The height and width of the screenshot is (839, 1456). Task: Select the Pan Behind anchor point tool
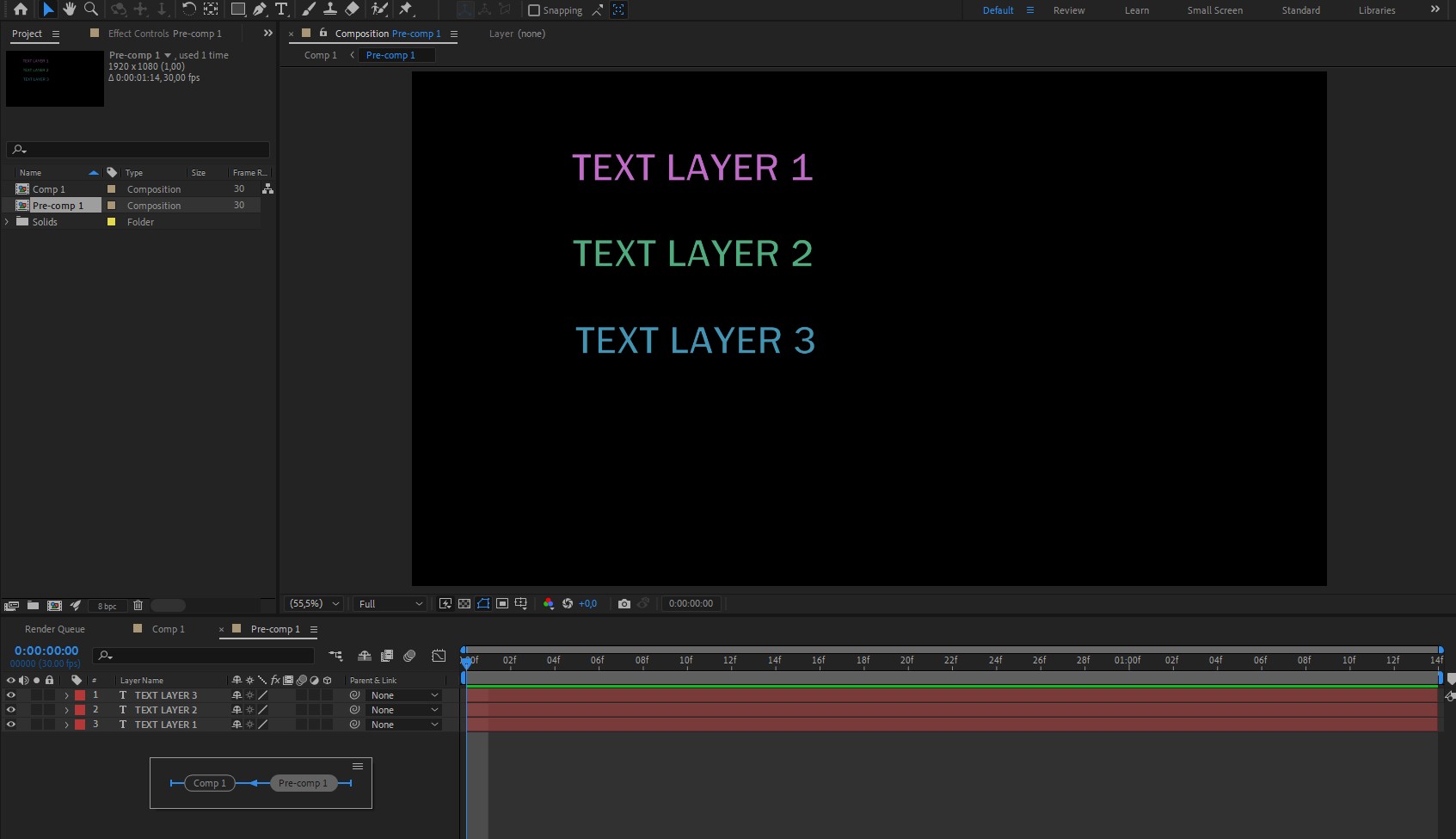pos(211,9)
